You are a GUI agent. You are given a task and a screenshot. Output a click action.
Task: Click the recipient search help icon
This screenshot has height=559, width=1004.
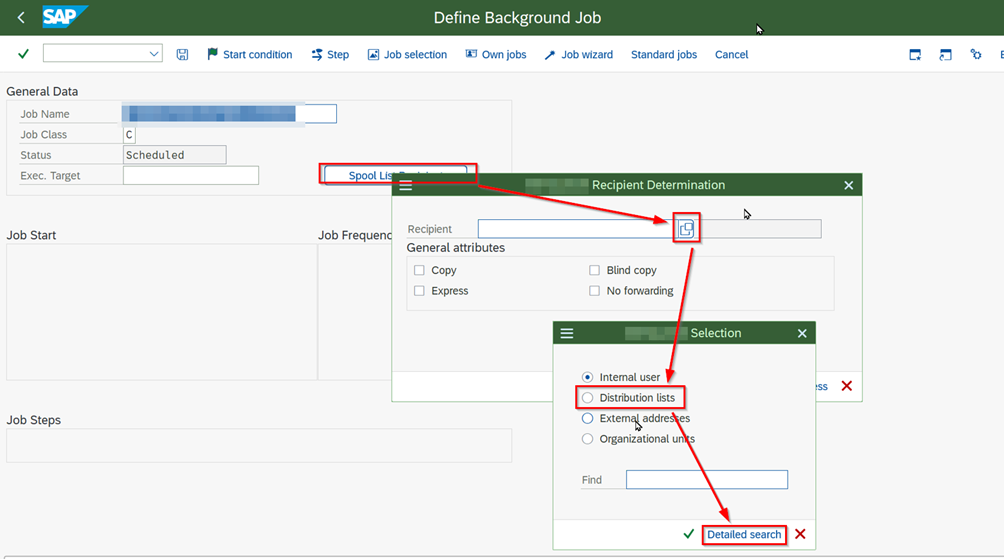click(686, 229)
